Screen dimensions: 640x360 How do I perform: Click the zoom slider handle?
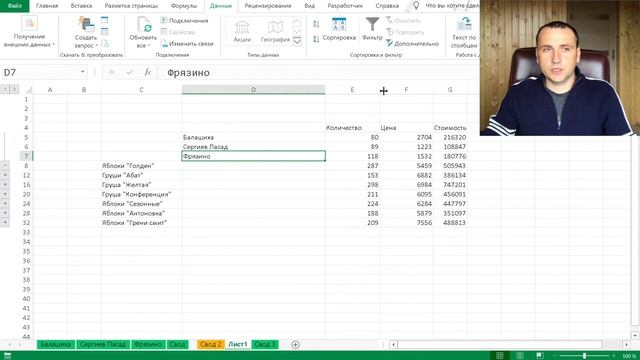tap(584, 356)
